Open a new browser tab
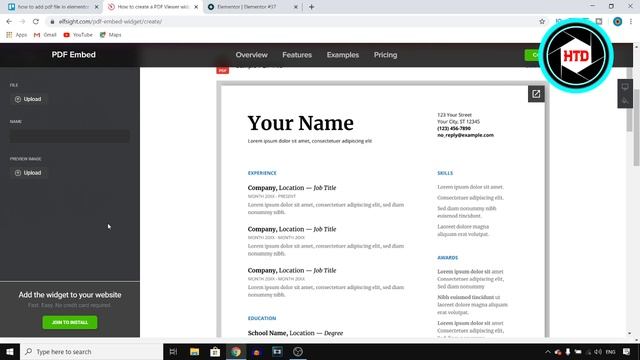Image resolution: width=640 pixels, height=360 pixels. click(311, 7)
